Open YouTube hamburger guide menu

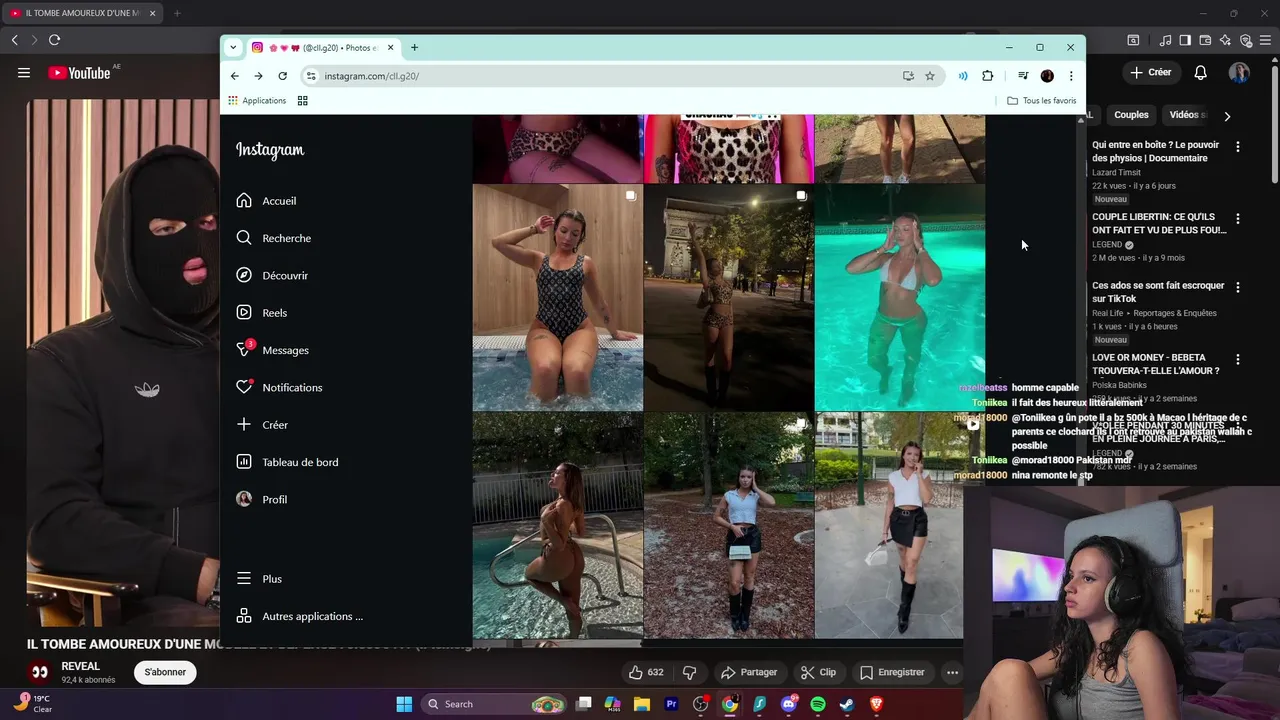pos(24,73)
